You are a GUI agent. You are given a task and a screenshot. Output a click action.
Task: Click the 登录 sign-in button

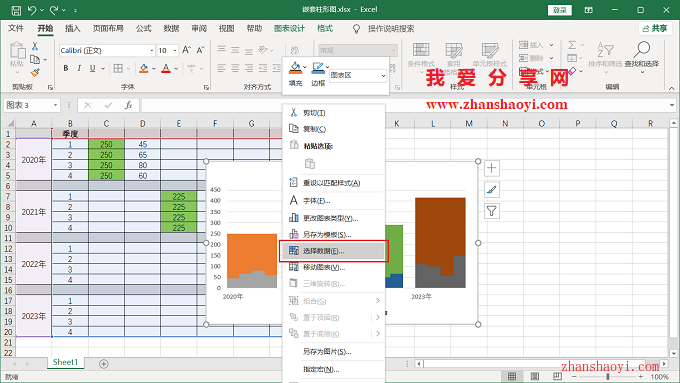559,10
